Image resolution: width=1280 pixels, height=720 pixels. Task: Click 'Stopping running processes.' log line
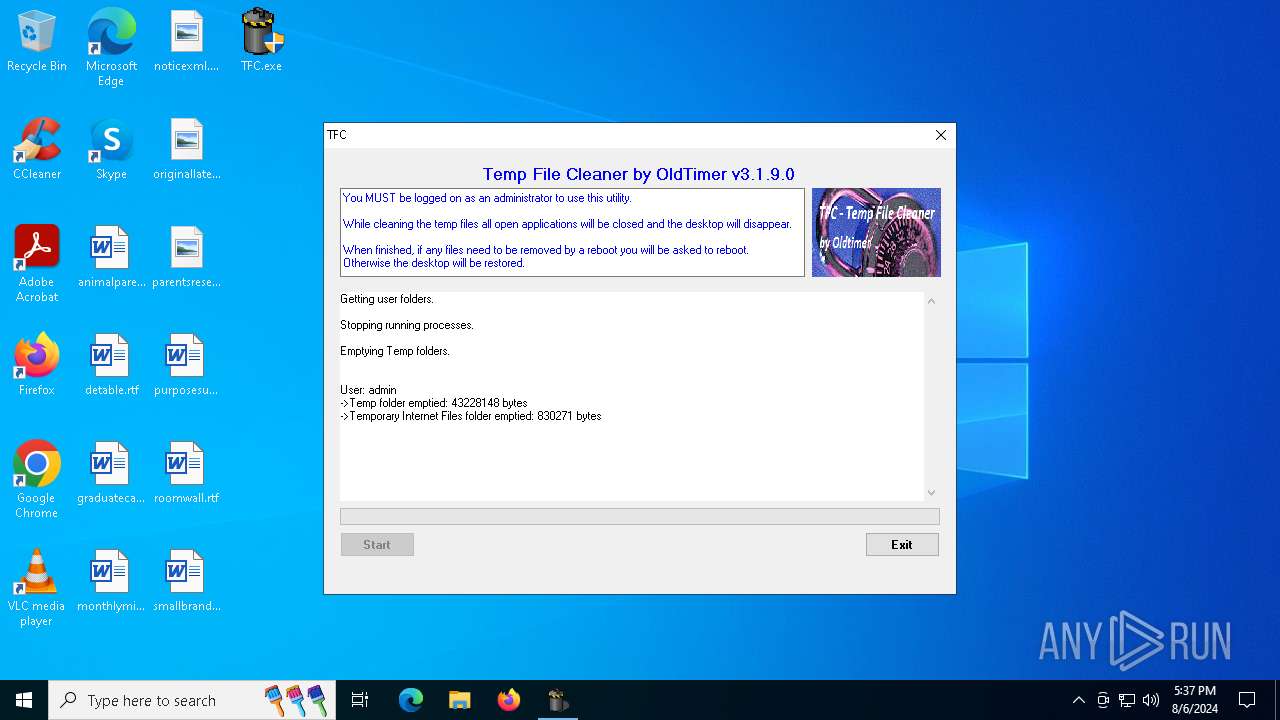pos(407,325)
